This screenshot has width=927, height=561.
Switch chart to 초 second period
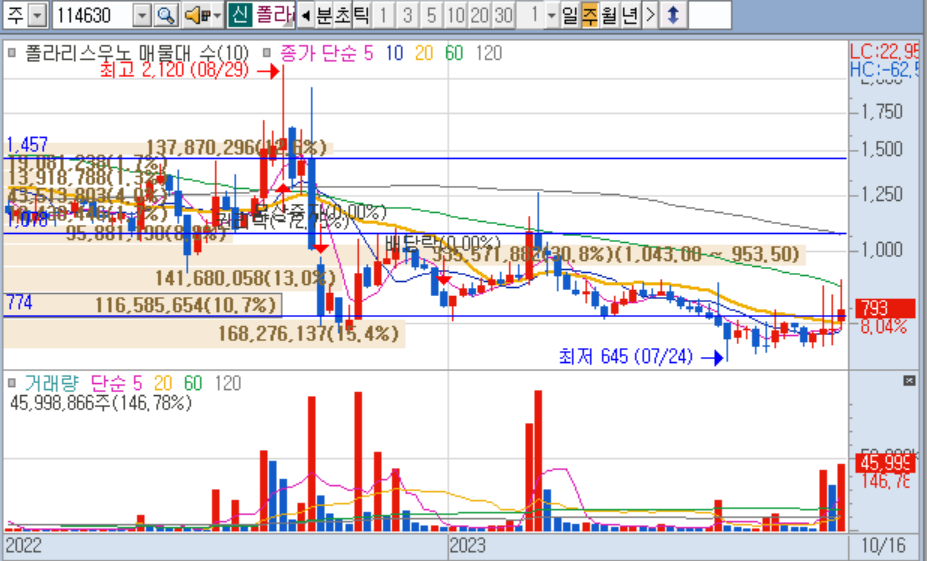click(x=343, y=15)
